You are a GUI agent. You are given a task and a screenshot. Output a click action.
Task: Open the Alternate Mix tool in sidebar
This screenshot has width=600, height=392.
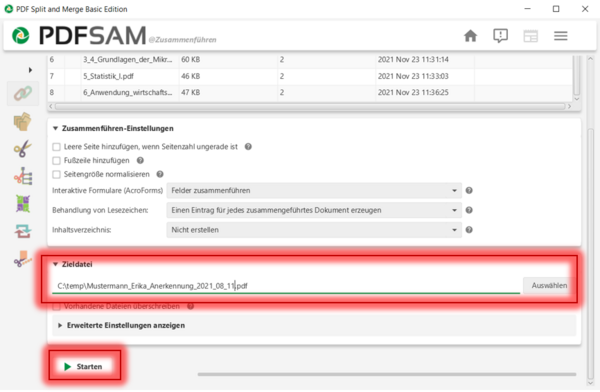(23, 122)
